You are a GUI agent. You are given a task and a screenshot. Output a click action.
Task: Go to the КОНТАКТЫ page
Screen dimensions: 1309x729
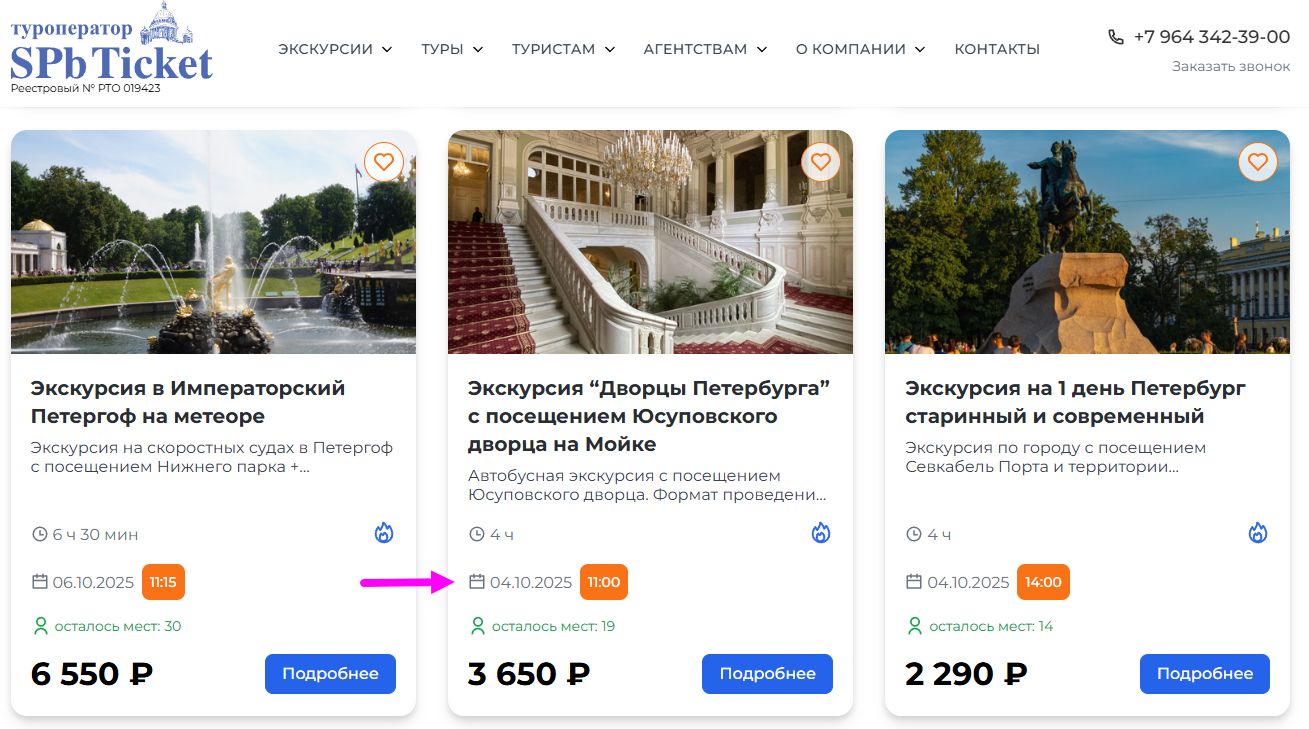(997, 49)
